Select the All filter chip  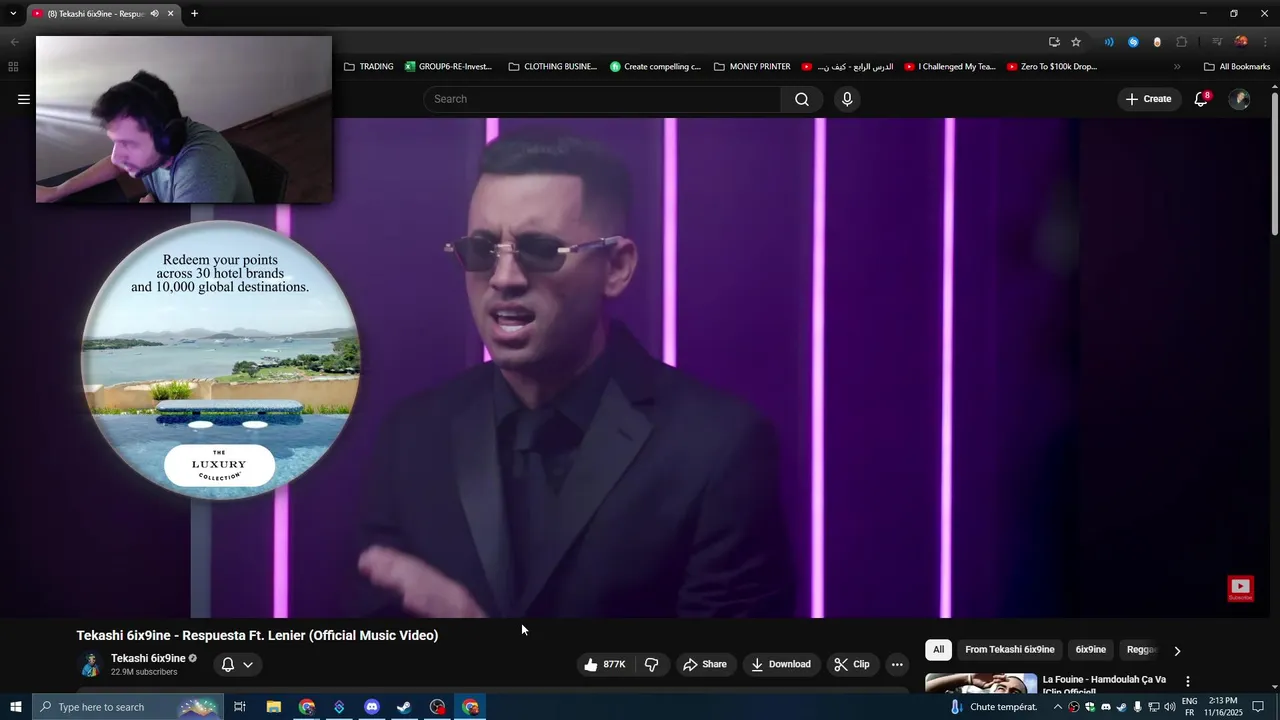(938, 650)
